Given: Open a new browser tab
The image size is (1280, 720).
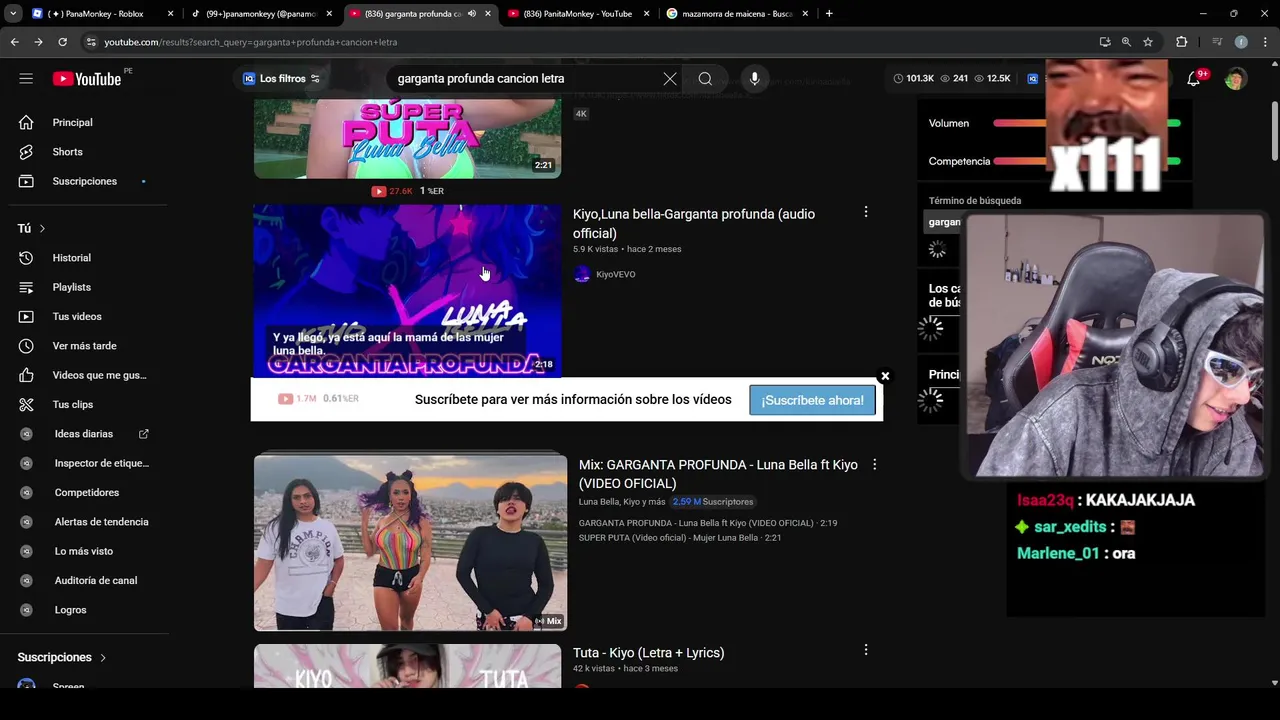Looking at the screenshot, I should (x=829, y=14).
